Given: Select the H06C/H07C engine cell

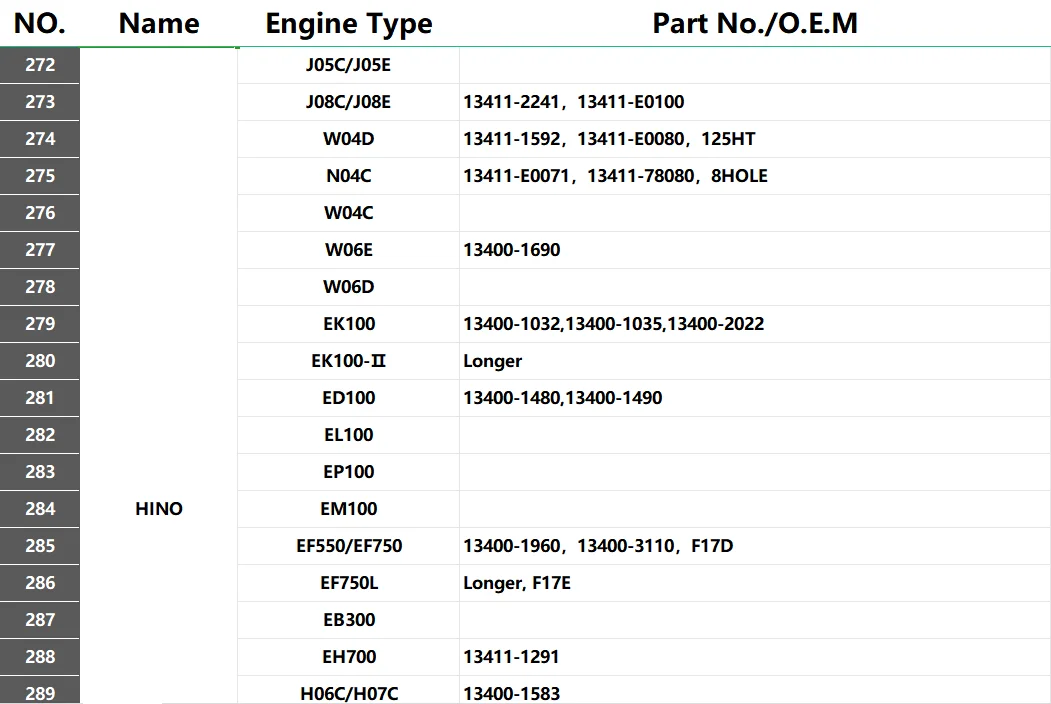Looking at the screenshot, I should tap(349, 692).
